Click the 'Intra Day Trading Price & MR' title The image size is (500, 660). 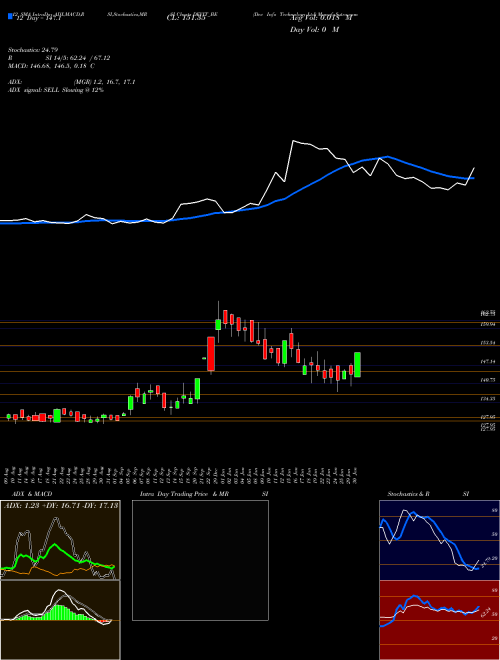pos(184,494)
